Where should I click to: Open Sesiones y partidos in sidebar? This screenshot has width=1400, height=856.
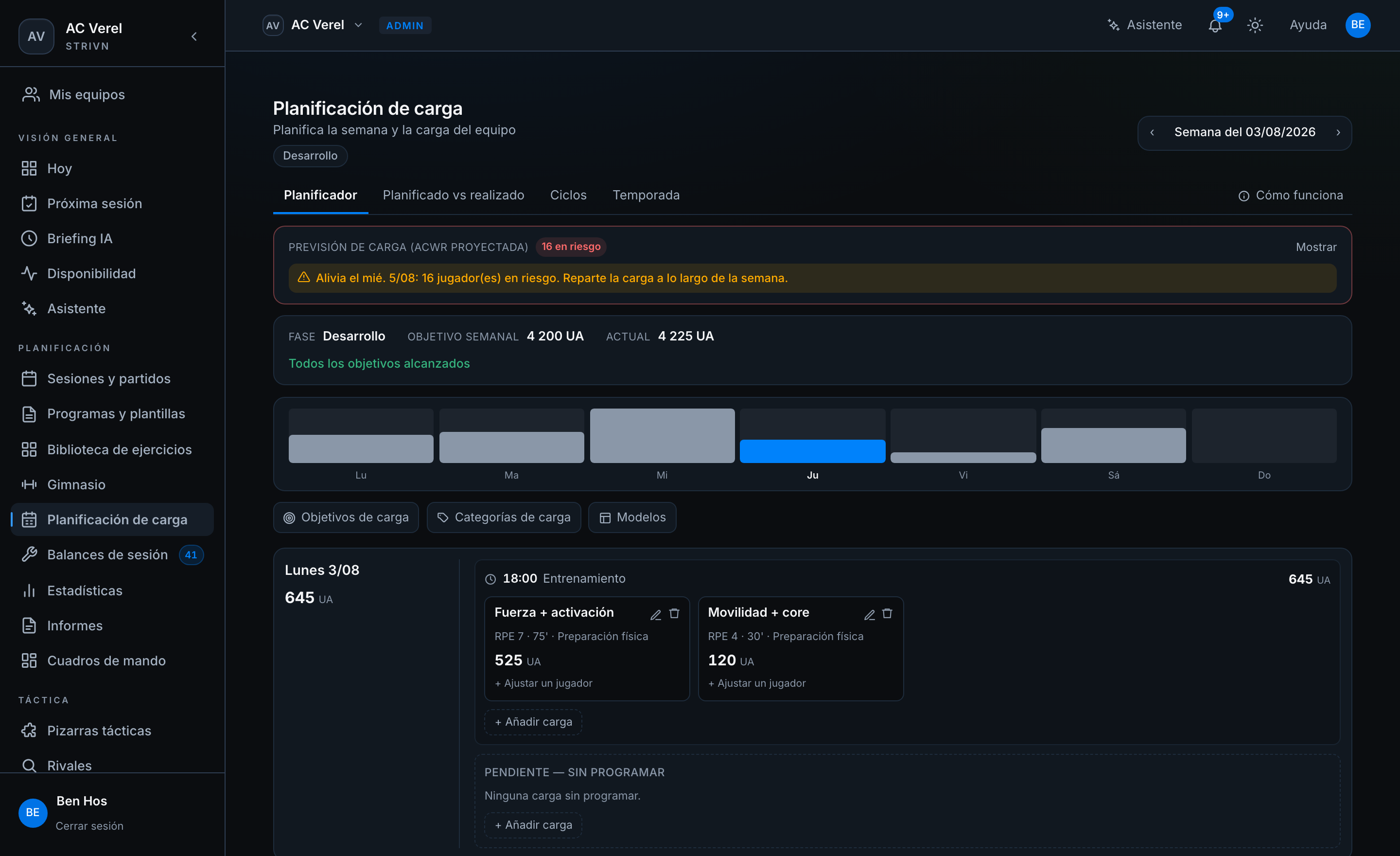click(x=112, y=378)
